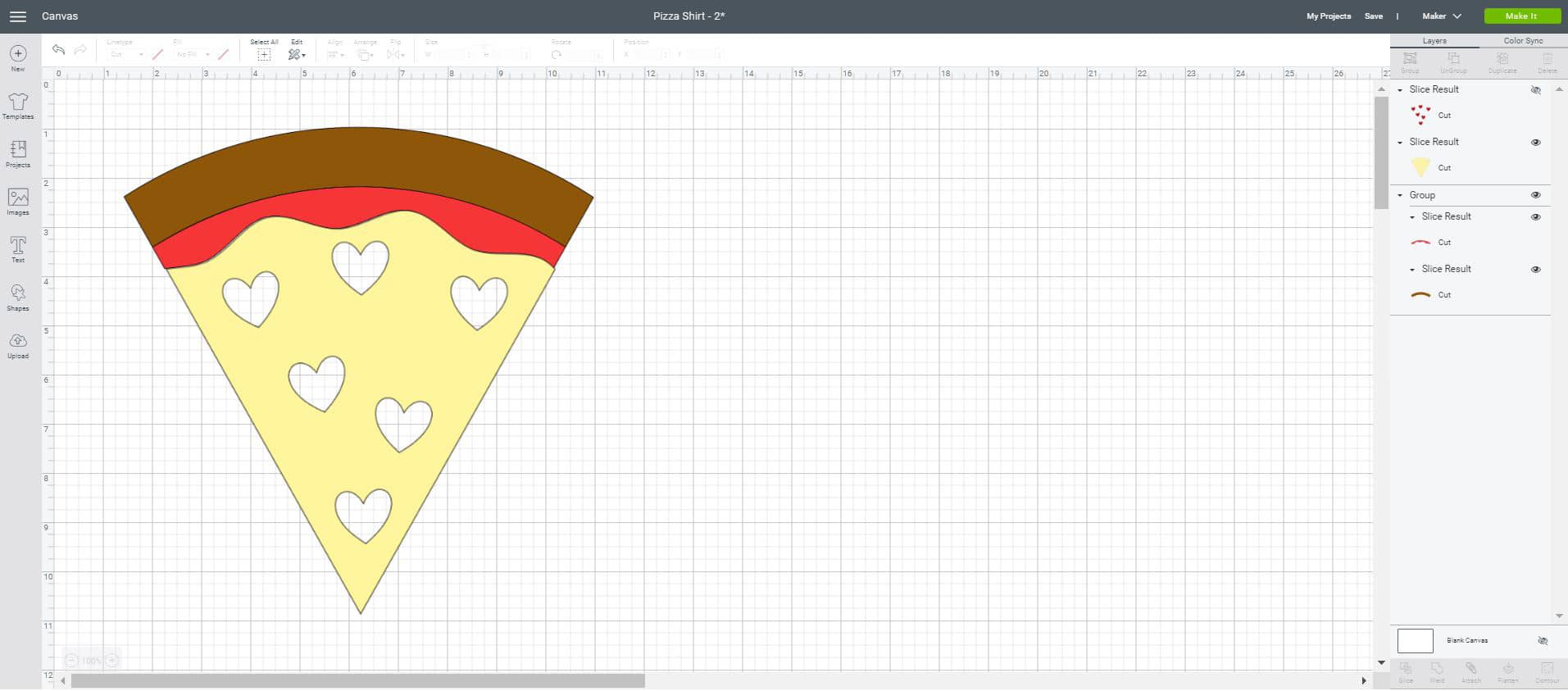This screenshot has height=691, width=1568.
Task: Open the Linetype dropdown
Action: tap(125, 55)
